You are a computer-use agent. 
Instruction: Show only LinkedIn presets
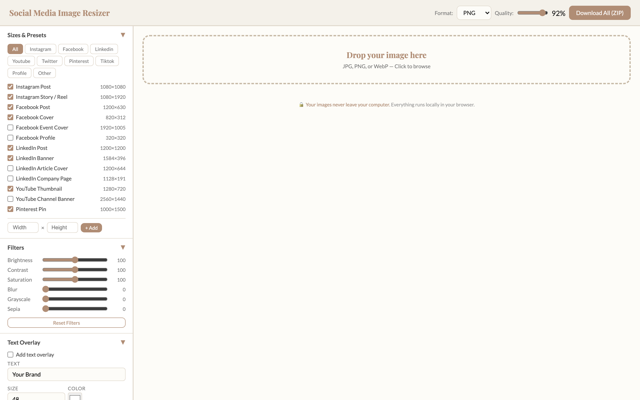pyautogui.click(x=104, y=49)
